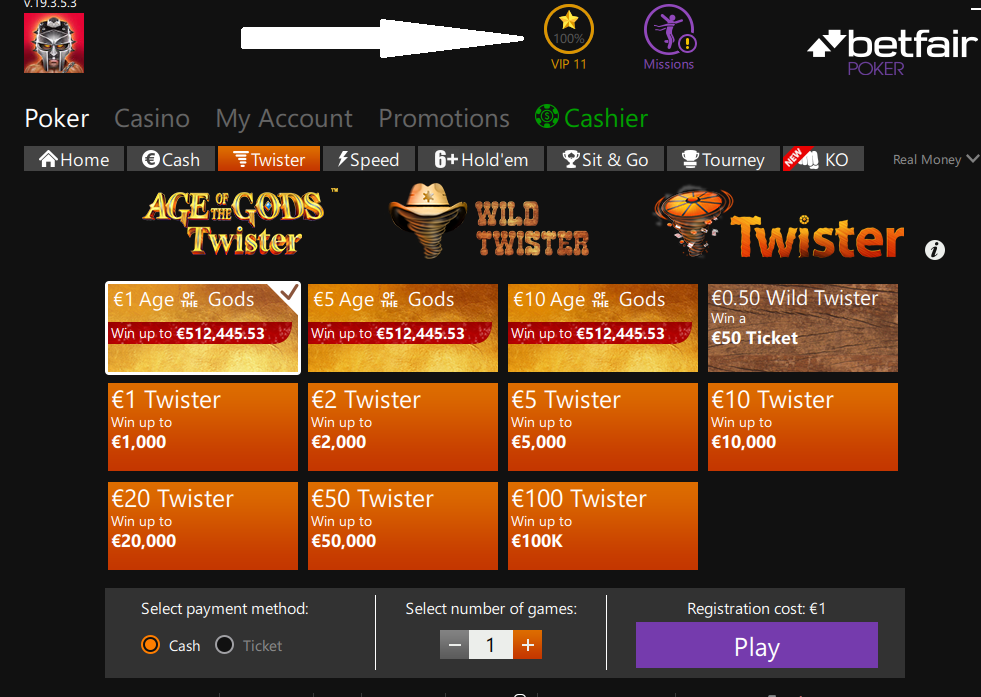Image resolution: width=981 pixels, height=697 pixels.
Task: Click the number of games field
Action: (x=491, y=644)
